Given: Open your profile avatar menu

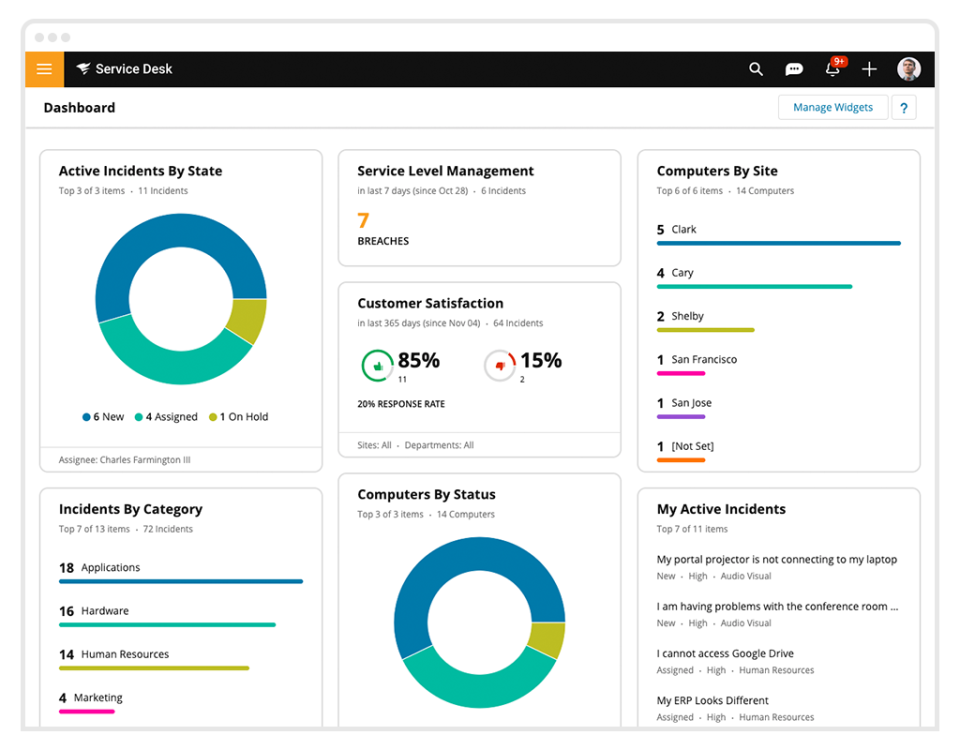Looking at the screenshot, I should pyautogui.click(x=908, y=69).
